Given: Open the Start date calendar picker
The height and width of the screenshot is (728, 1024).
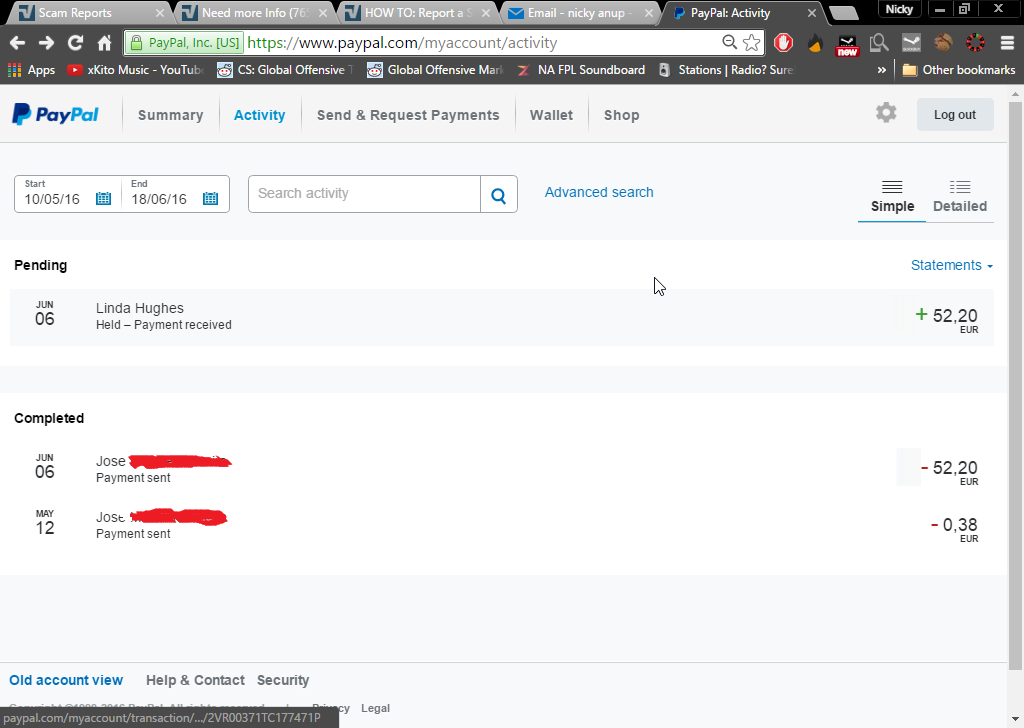Looking at the screenshot, I should point(103,199).
